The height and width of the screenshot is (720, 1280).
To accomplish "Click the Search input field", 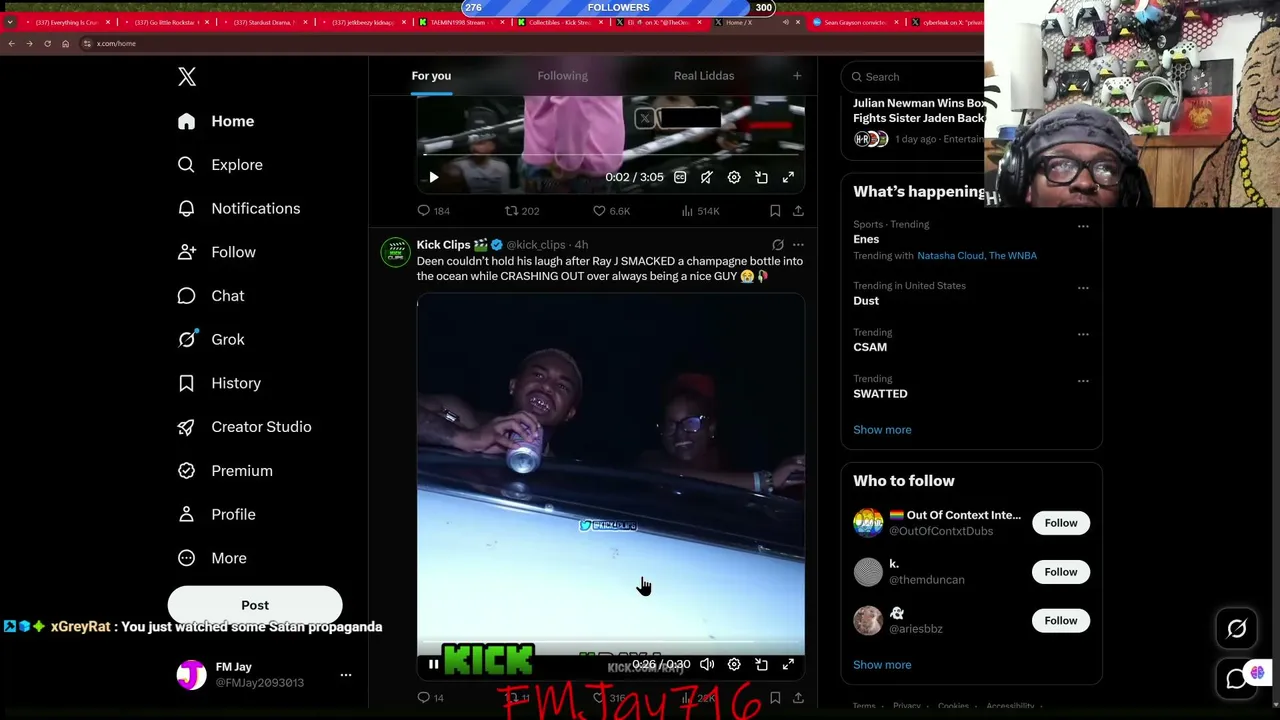I will 915,77.
